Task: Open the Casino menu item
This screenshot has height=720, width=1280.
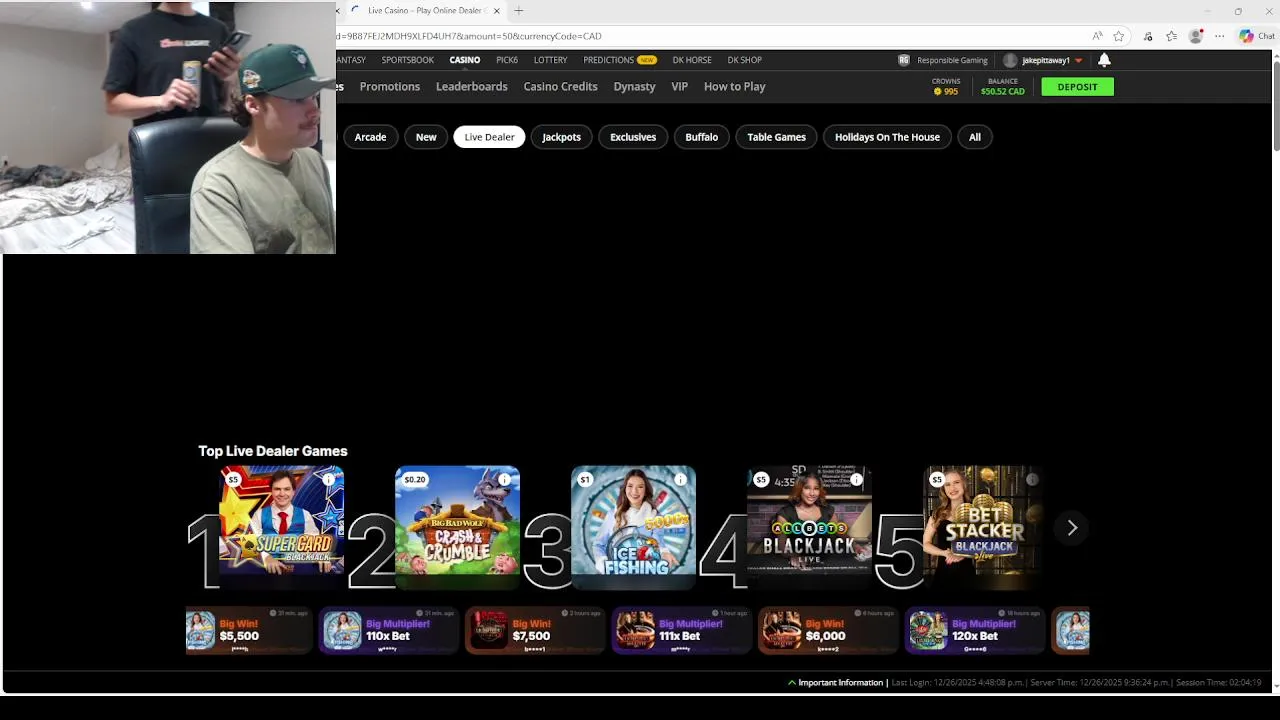Action: (465, 60)
